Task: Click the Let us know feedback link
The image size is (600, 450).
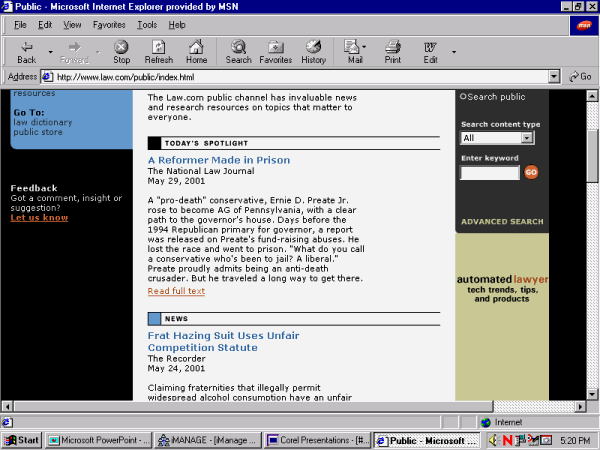Action: (x=39, y=217)
